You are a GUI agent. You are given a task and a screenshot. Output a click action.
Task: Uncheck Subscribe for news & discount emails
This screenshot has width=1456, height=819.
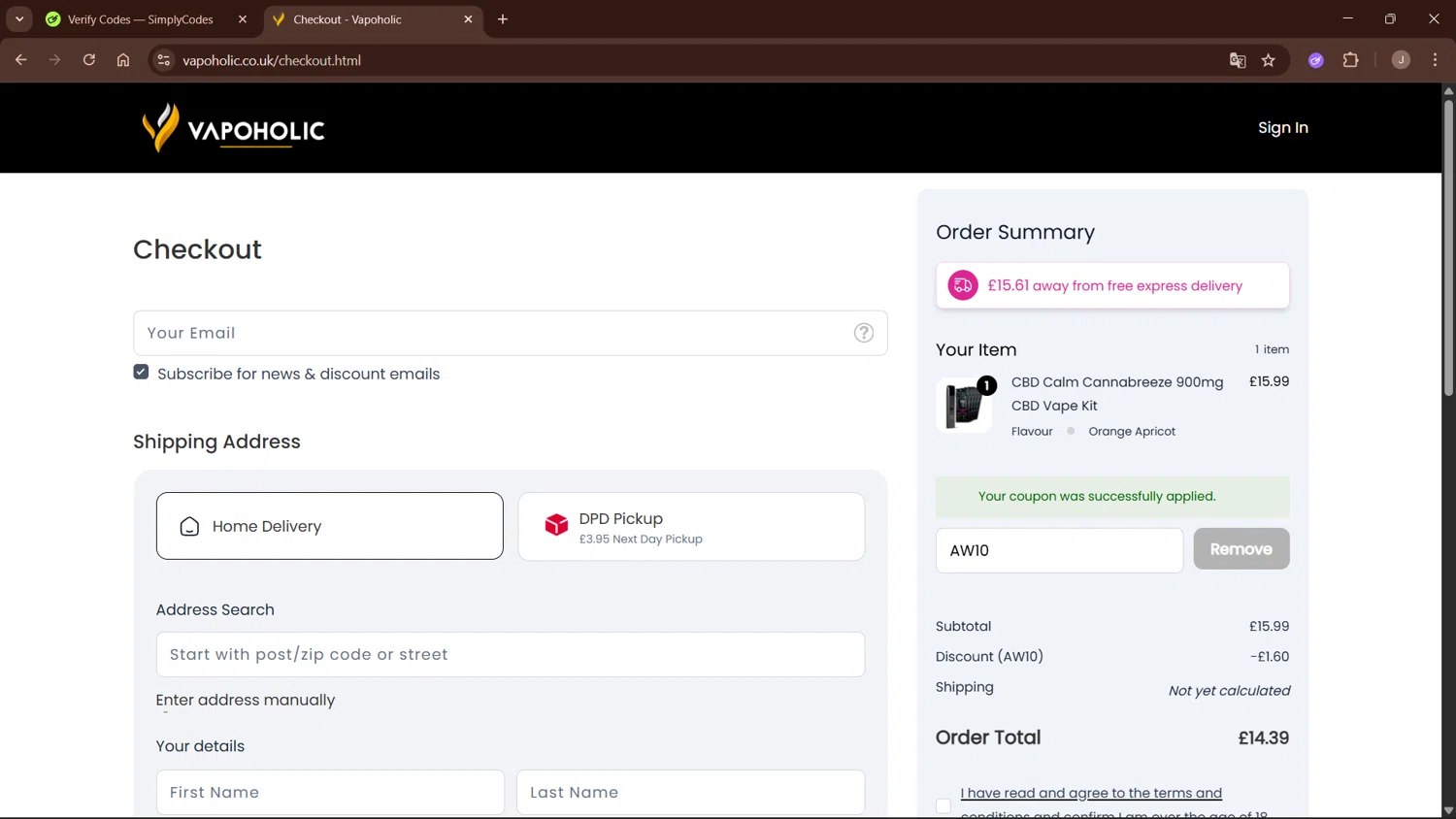[142, 373]
